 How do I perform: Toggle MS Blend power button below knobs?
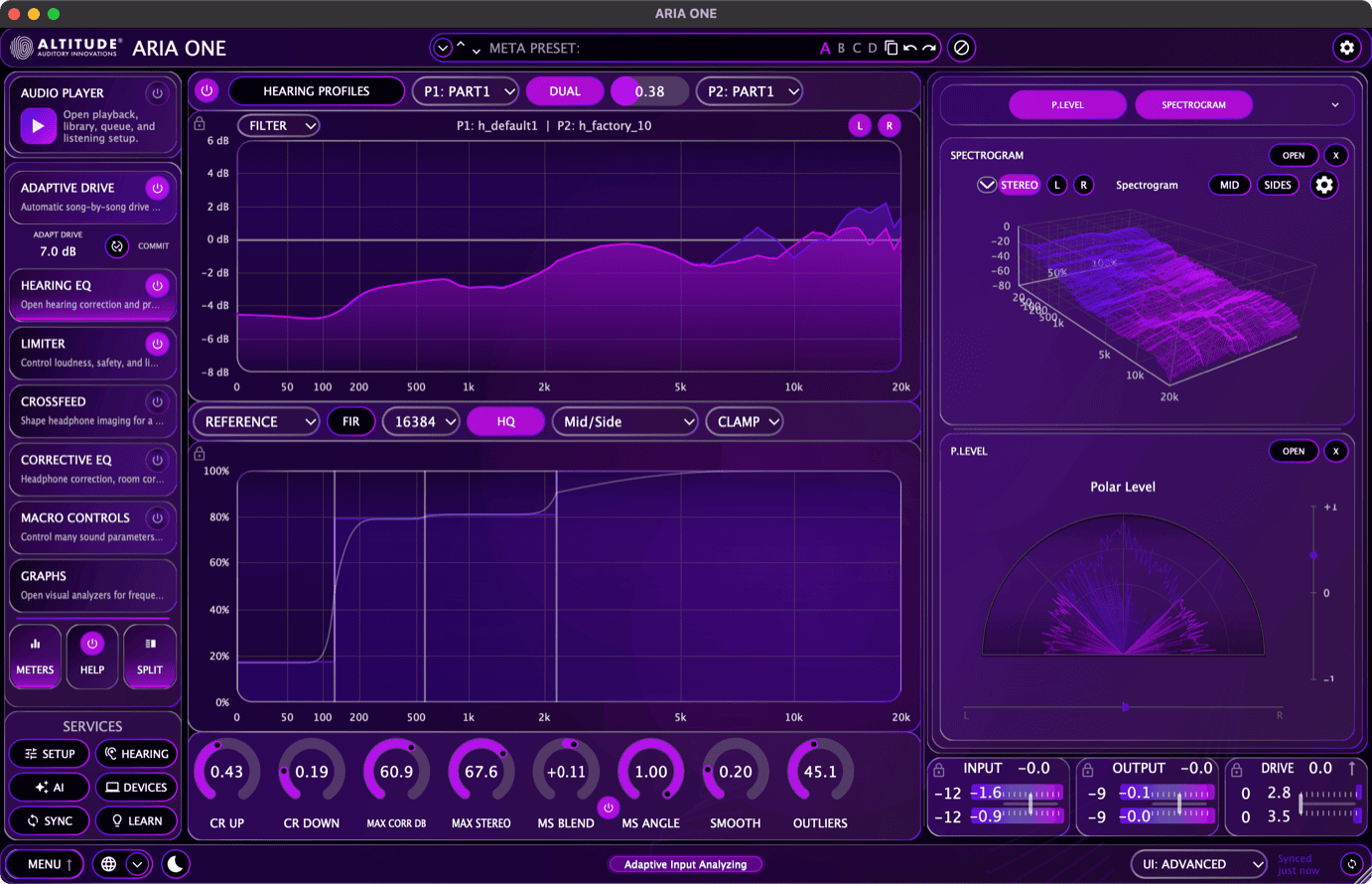click(x=609, y=808)
